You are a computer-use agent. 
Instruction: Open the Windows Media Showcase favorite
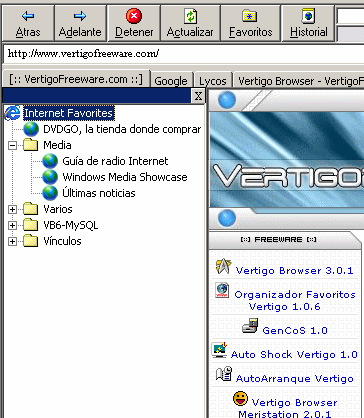(x=125, y=177)
